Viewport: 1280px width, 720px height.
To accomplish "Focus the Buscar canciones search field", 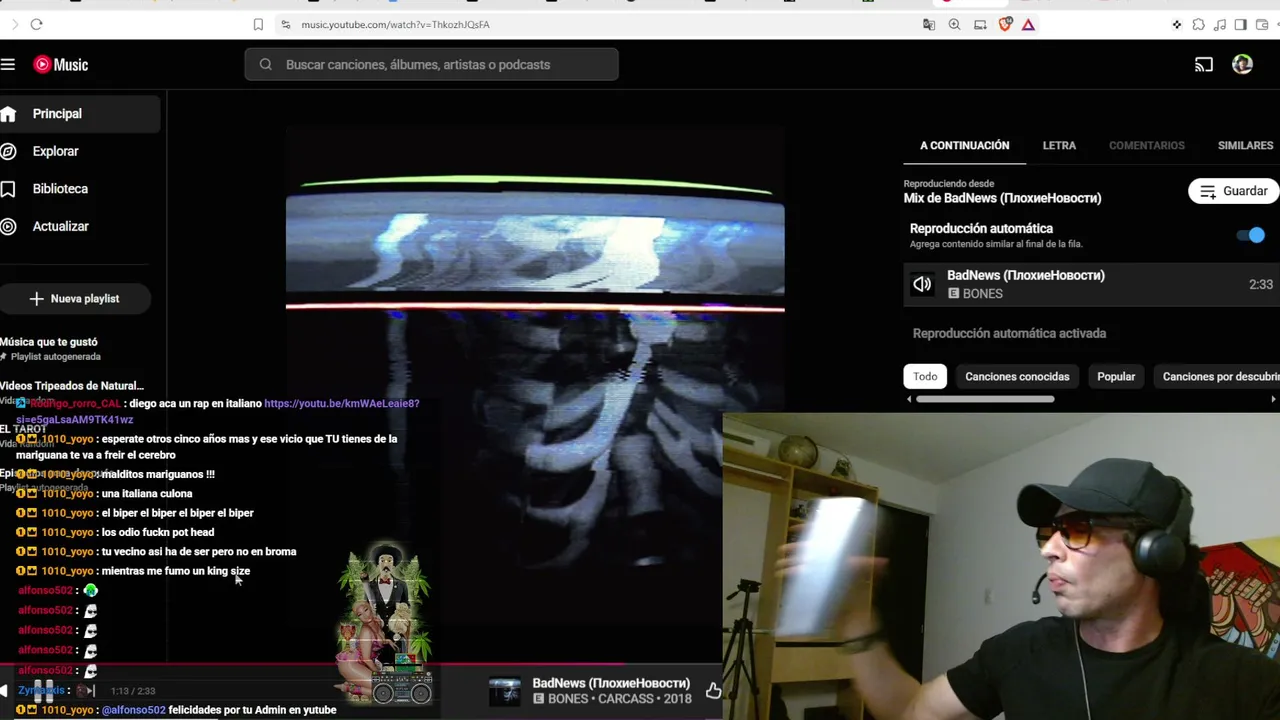I will click(x=431, y=65).
